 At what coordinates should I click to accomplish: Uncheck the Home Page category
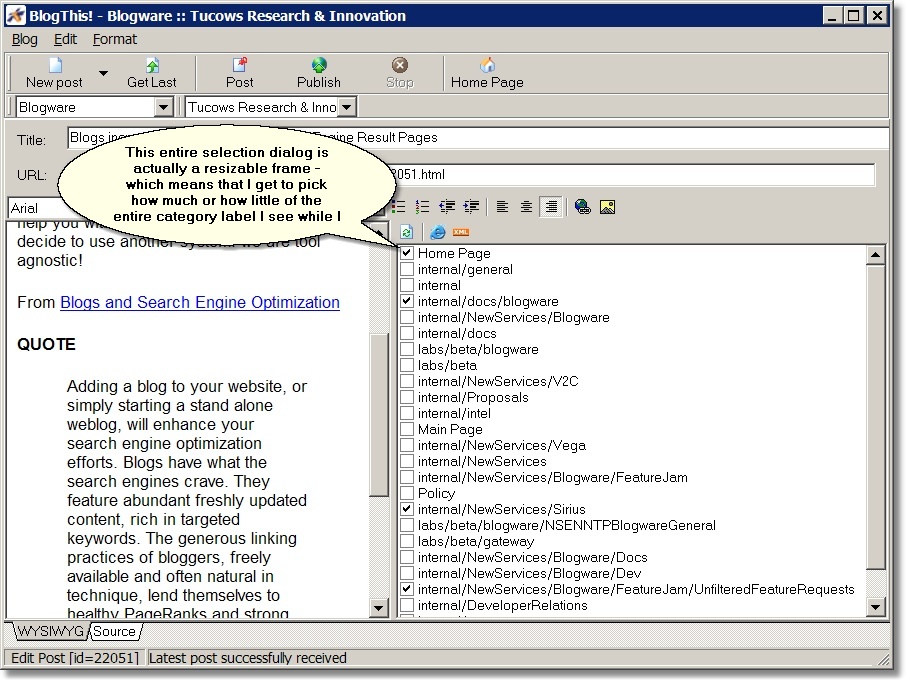(407, 253)
